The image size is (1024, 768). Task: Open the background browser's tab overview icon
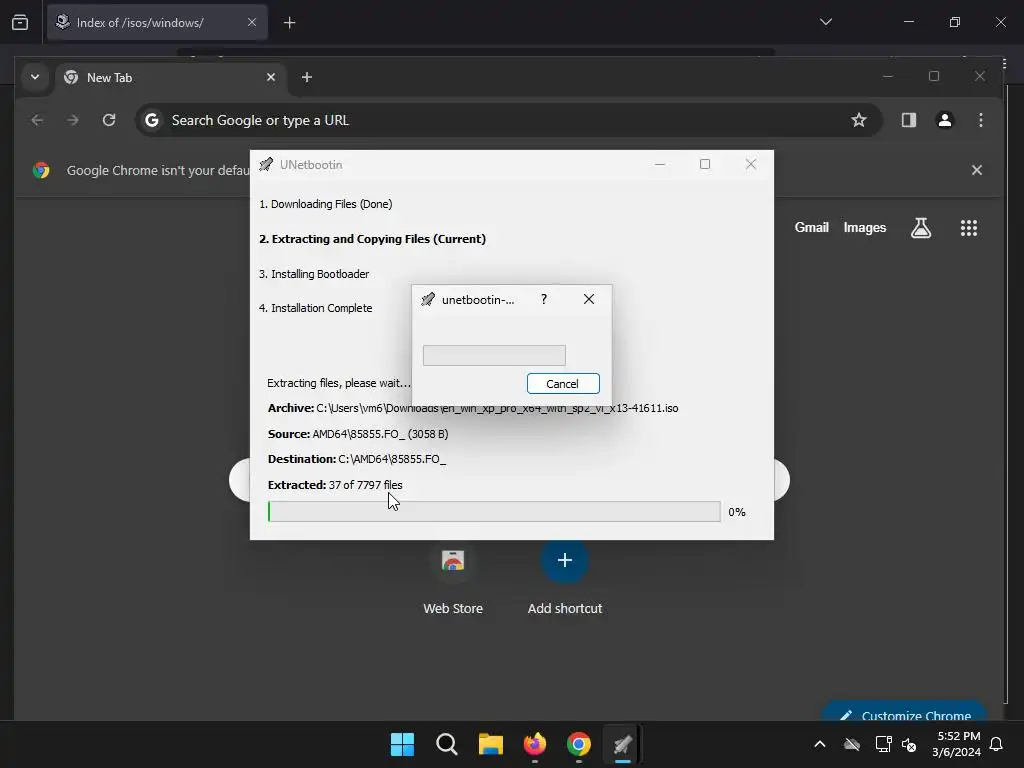click(20, 22)
